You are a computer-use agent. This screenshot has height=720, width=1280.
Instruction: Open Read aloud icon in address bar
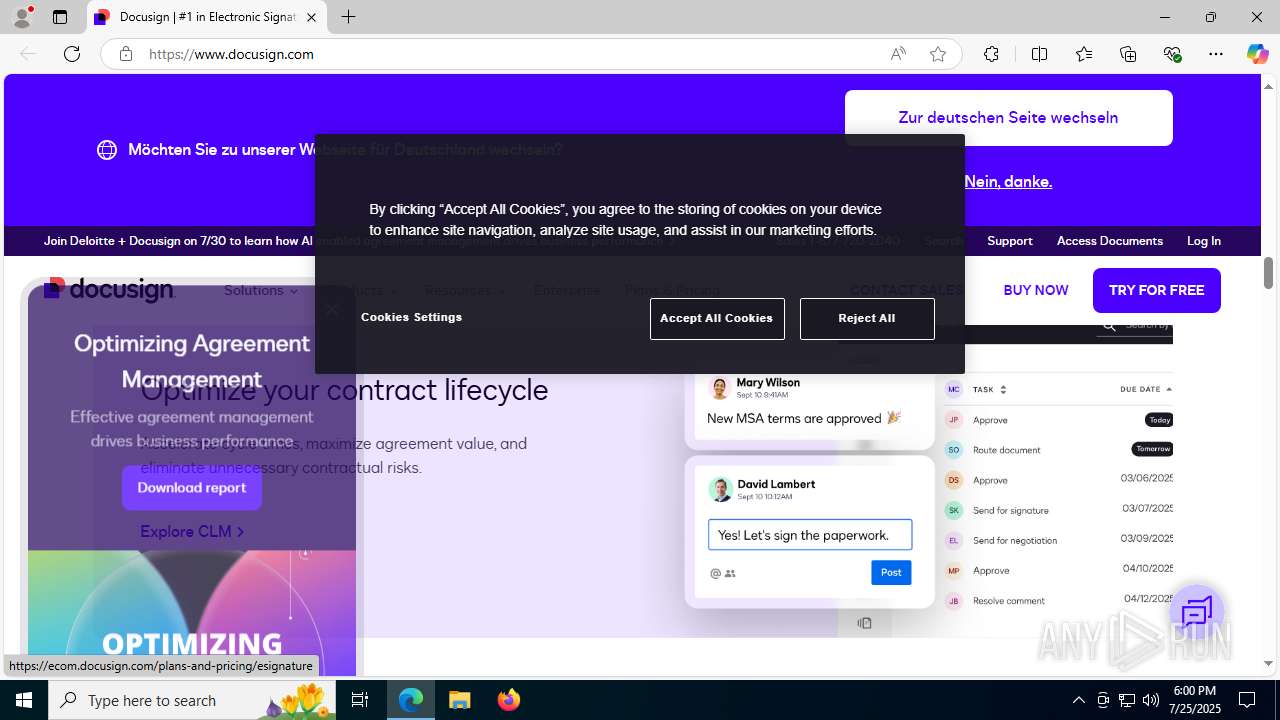898,54
